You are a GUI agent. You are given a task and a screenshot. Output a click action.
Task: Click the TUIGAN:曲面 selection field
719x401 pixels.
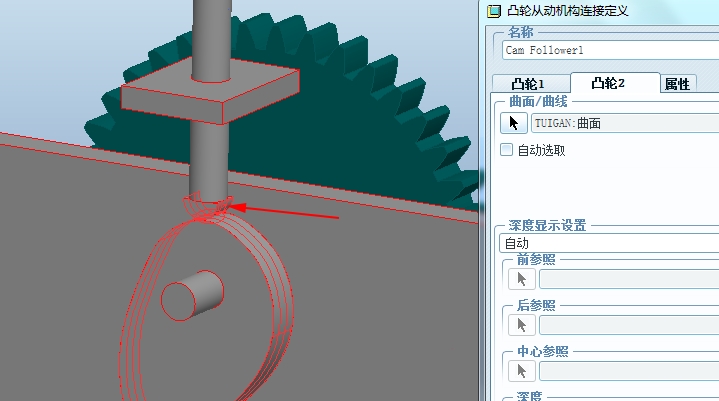tap(625, 123)
